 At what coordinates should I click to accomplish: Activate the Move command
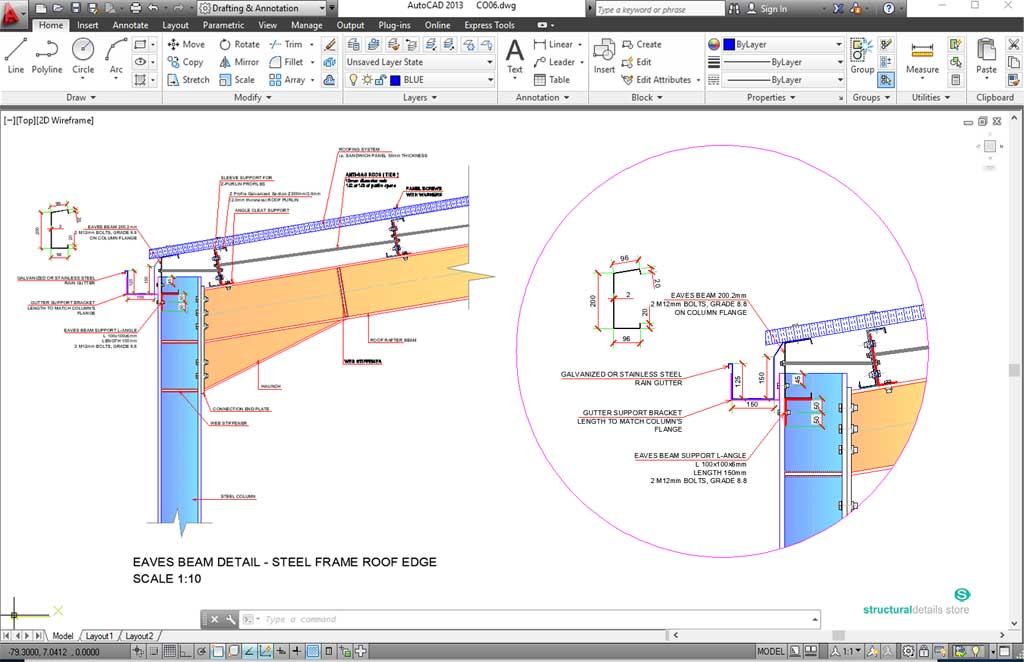tap(186, 44)
